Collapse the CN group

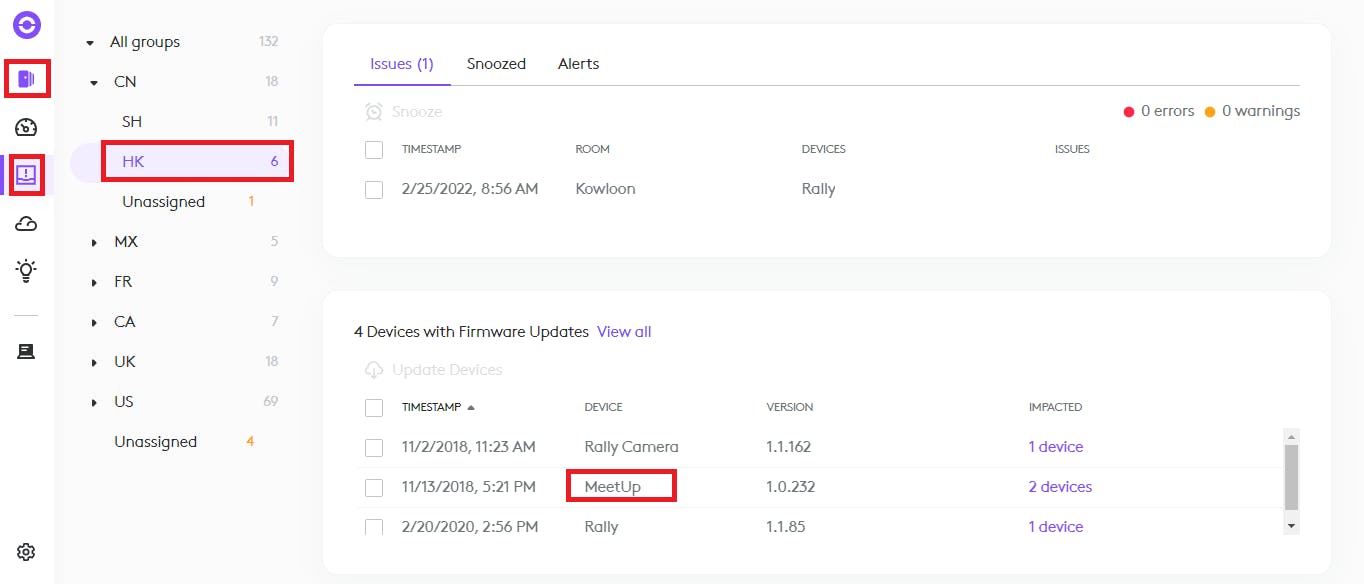pos(94,82)
